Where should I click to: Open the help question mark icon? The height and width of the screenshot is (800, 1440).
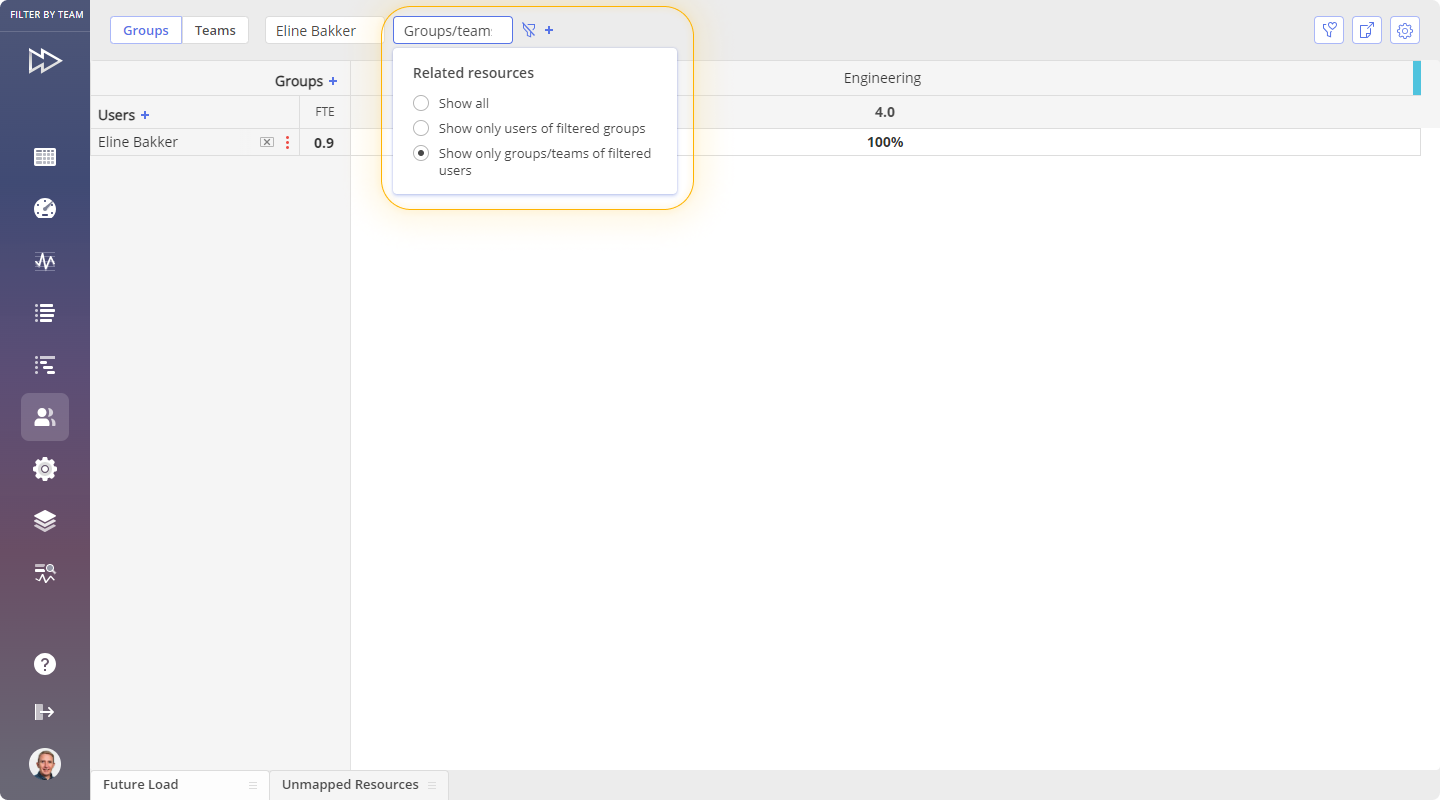click(45, 664)
